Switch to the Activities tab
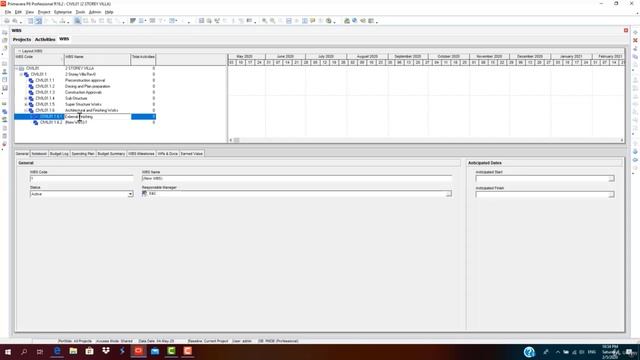Image resolution: width=640 pixels, height=360 pixels. click(x=45, y=40)
